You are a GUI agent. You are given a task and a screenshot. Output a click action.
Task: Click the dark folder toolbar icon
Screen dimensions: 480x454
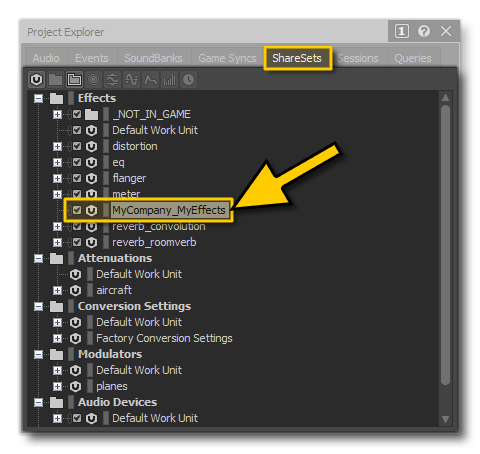coord(55,80)
